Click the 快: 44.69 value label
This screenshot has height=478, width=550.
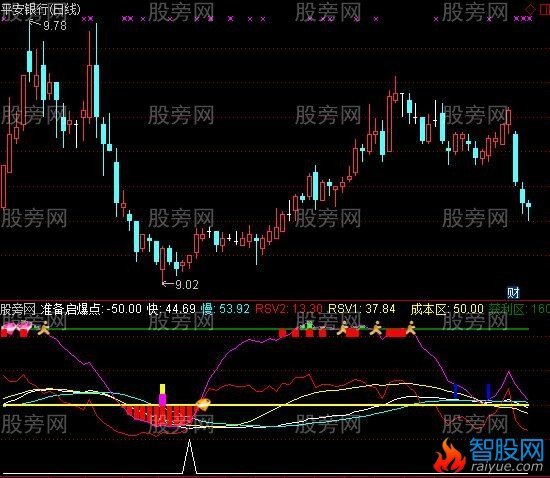(x=171, y=309)
